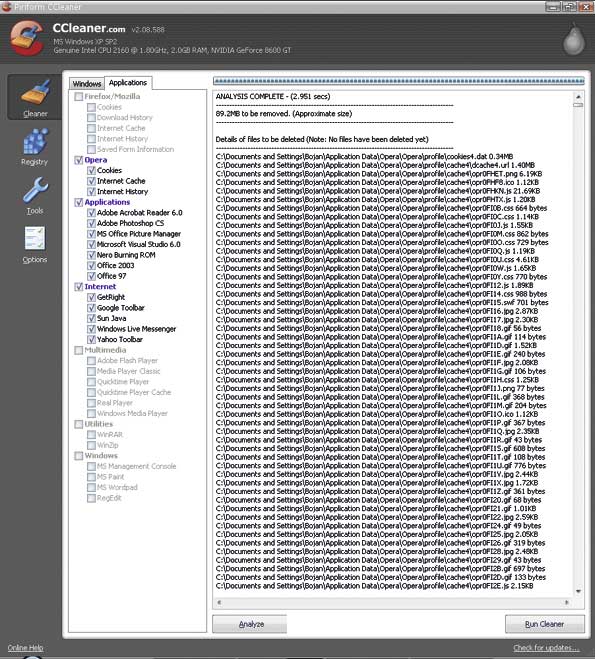Uncheck the Opera group checkbox

pos(79,160)
